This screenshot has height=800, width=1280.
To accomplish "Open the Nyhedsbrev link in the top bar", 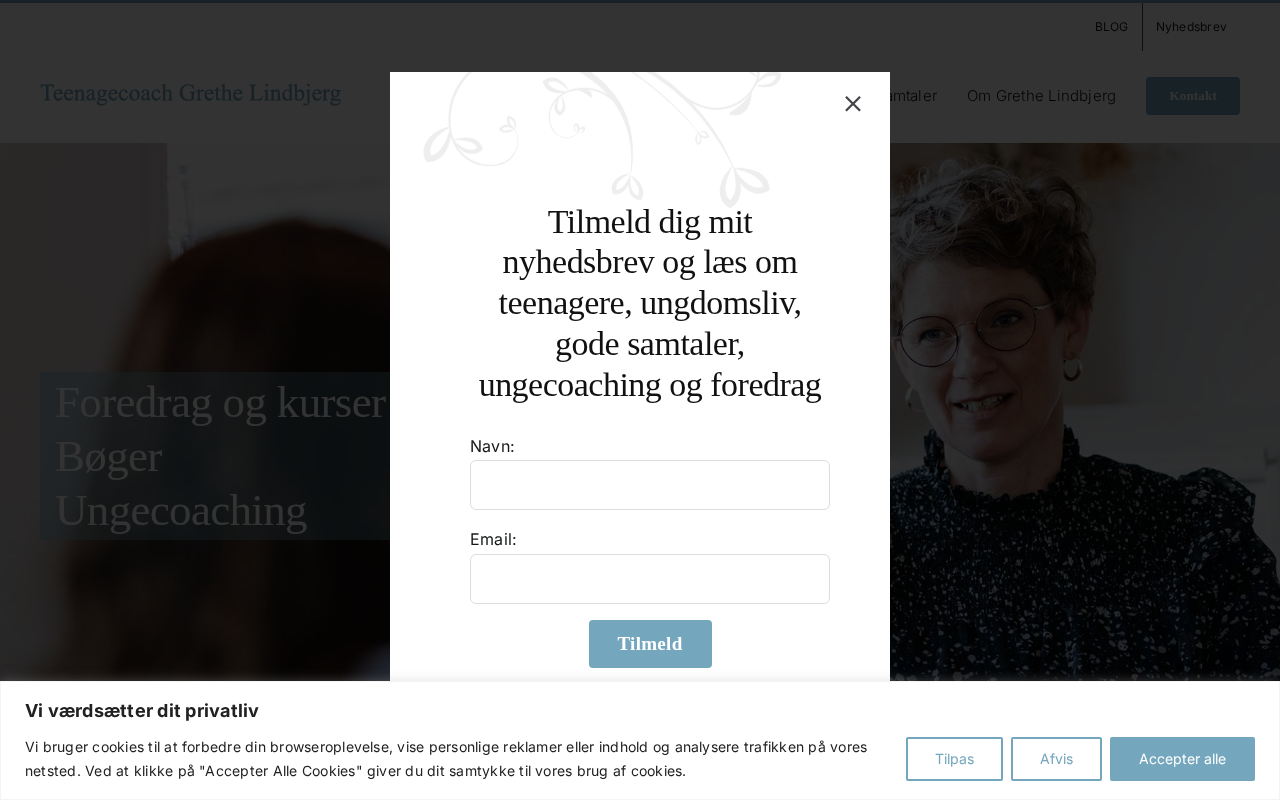I will click(1191, 27).
